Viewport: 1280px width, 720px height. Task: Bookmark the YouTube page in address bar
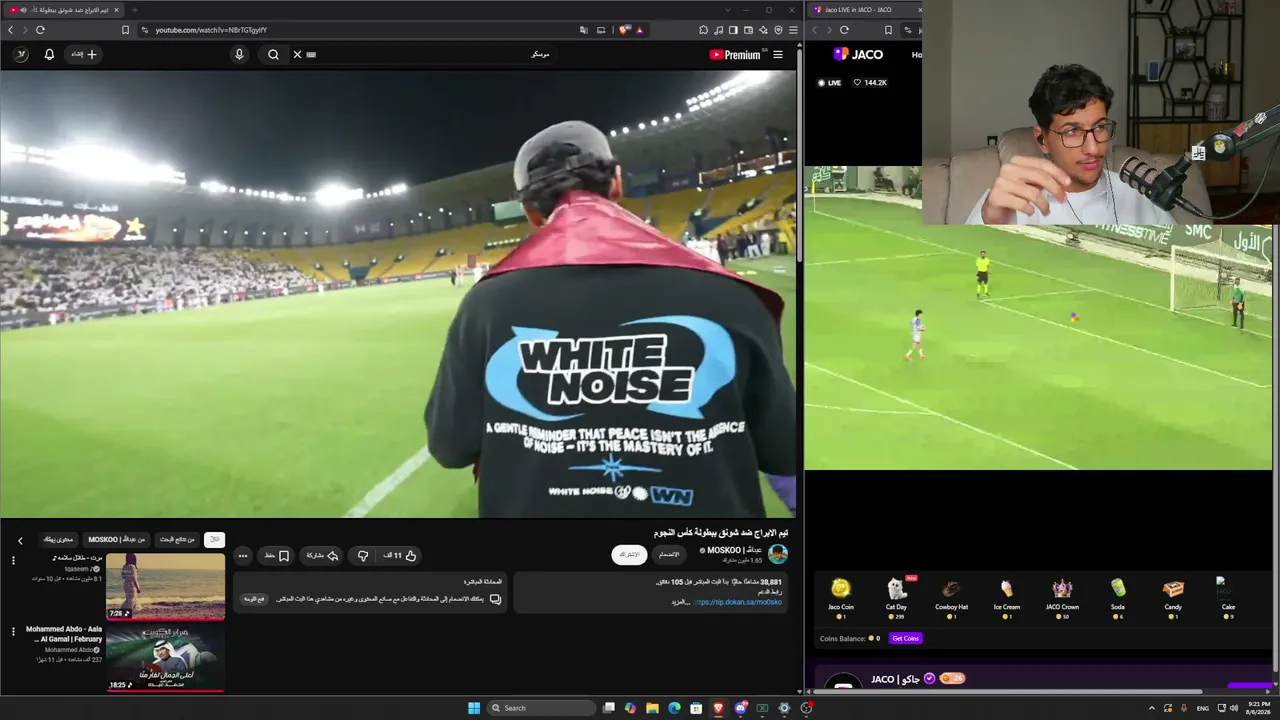125,30
